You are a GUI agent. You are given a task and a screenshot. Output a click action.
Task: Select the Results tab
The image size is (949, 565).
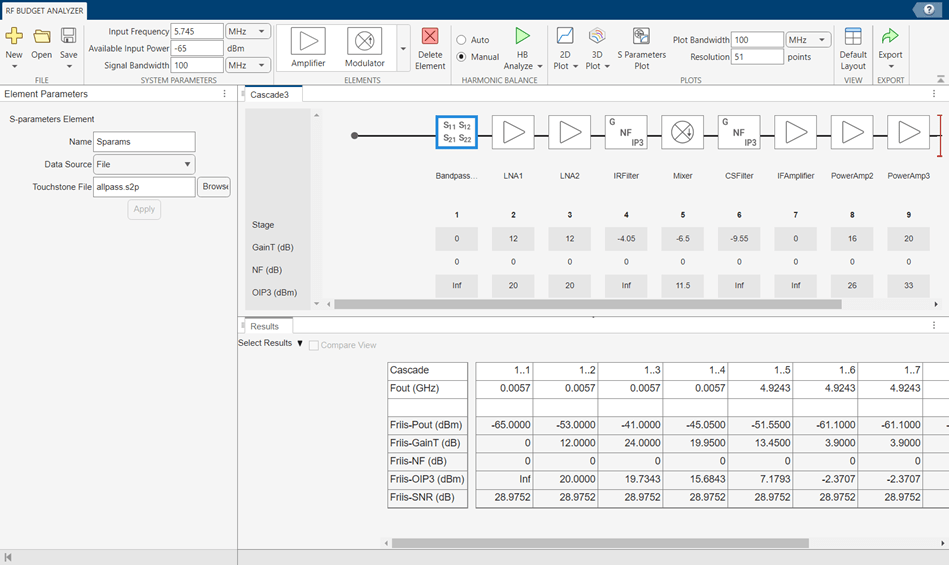[265, 326]
